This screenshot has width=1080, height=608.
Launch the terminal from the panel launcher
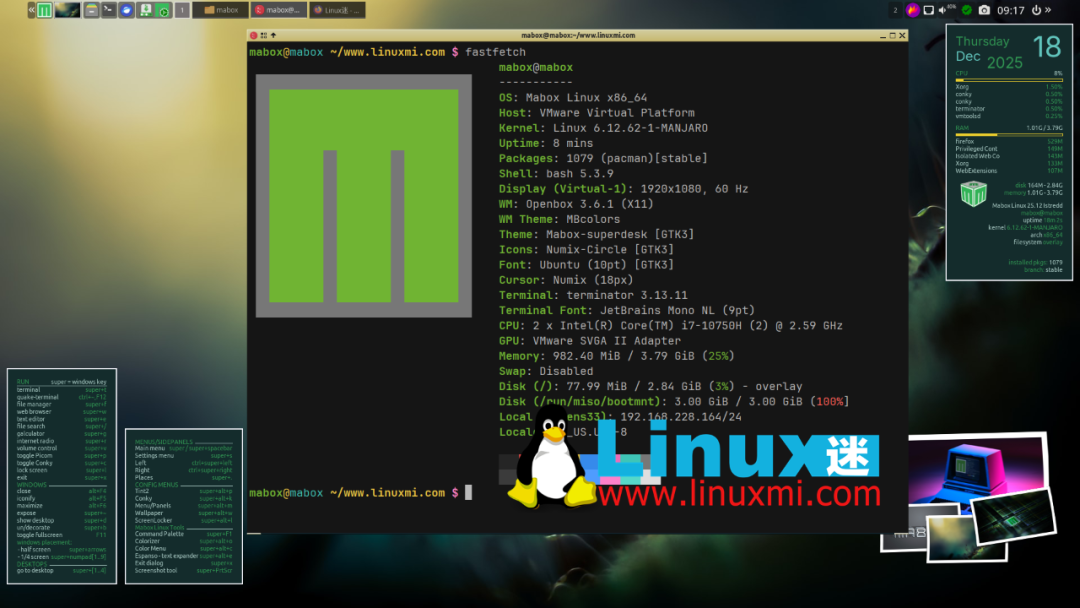tap(109, 10)
